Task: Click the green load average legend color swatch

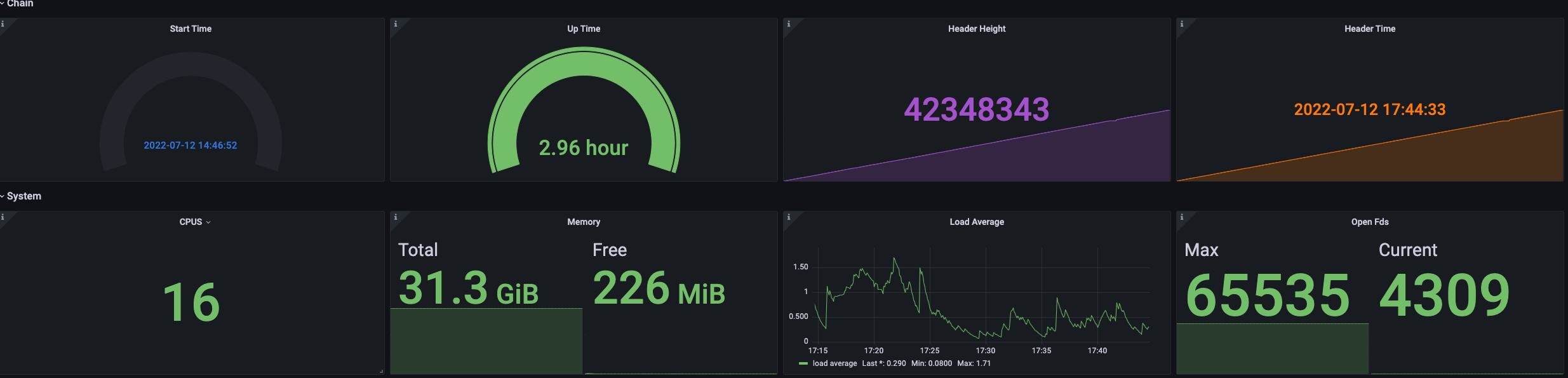Action: pyautogui.click(x=803, y=363)
